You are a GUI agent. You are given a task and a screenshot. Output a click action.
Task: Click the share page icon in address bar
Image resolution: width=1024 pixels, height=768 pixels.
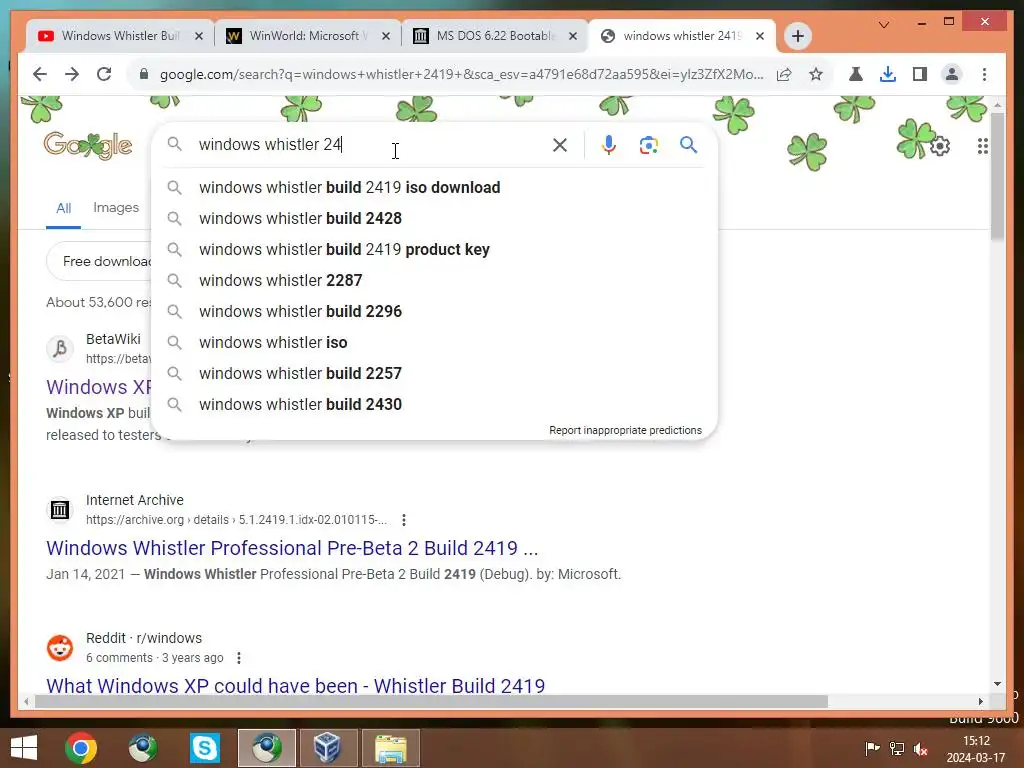(x=784, y=74)
